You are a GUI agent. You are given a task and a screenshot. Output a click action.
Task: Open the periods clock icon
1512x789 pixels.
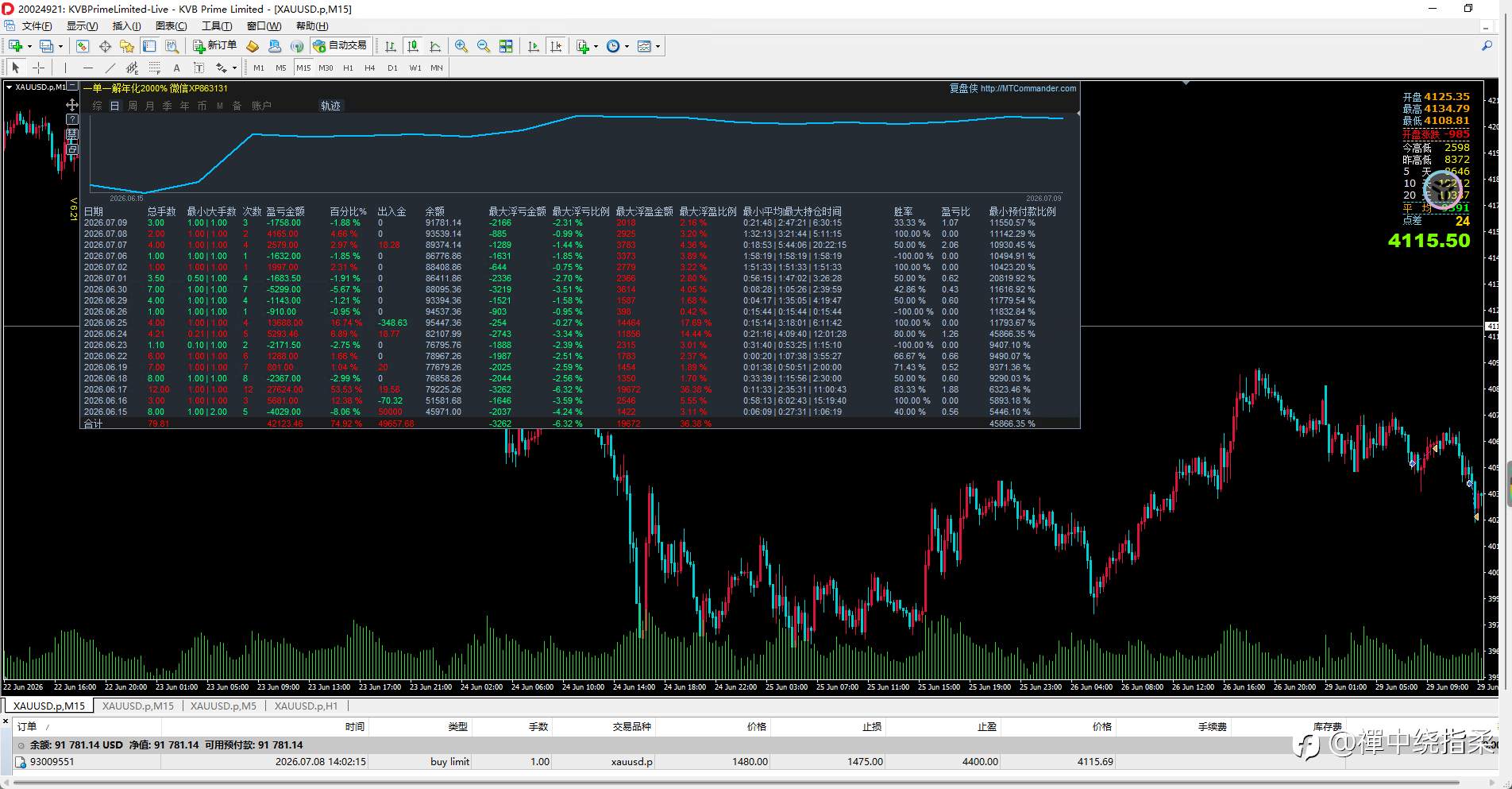[613, 46]
